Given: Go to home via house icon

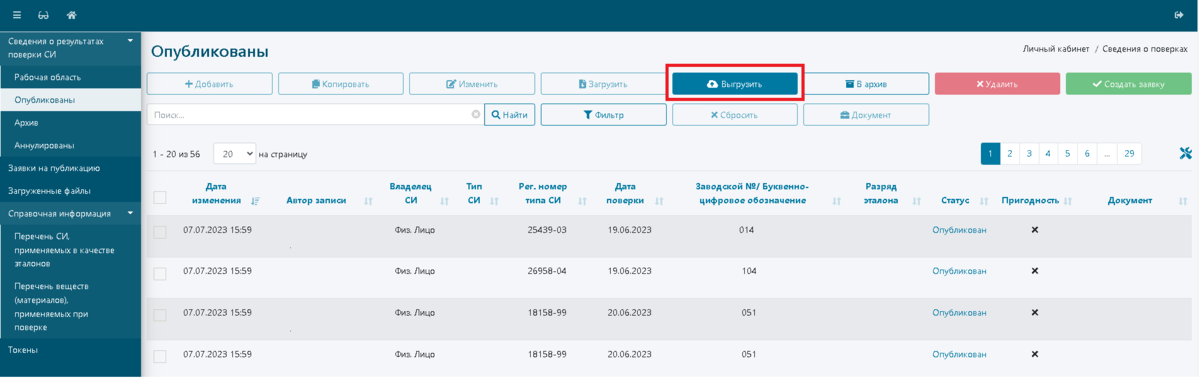Looking at the screenshot, I should click(71, 15).
